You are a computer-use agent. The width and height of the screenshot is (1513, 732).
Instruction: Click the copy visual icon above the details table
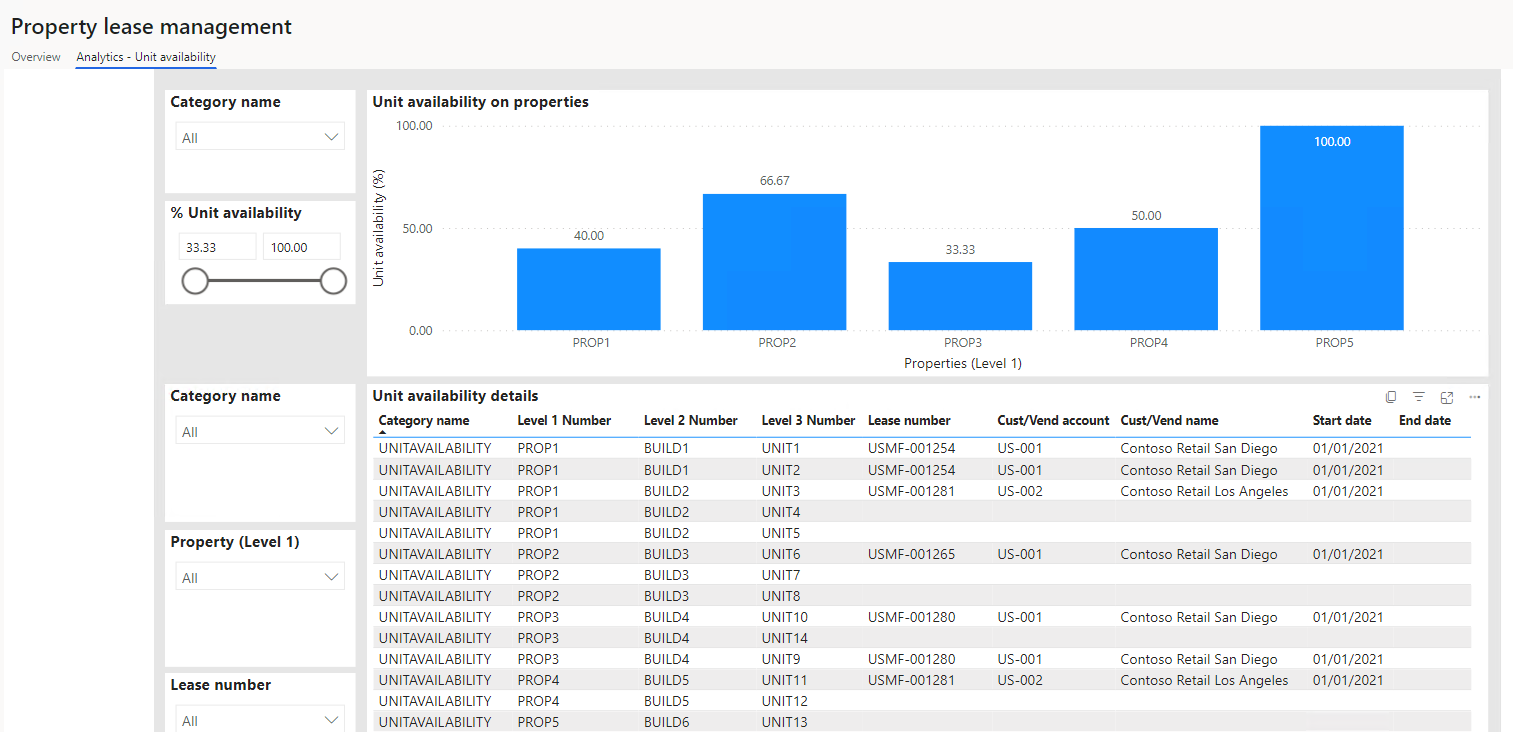(x=1391, y=397)
